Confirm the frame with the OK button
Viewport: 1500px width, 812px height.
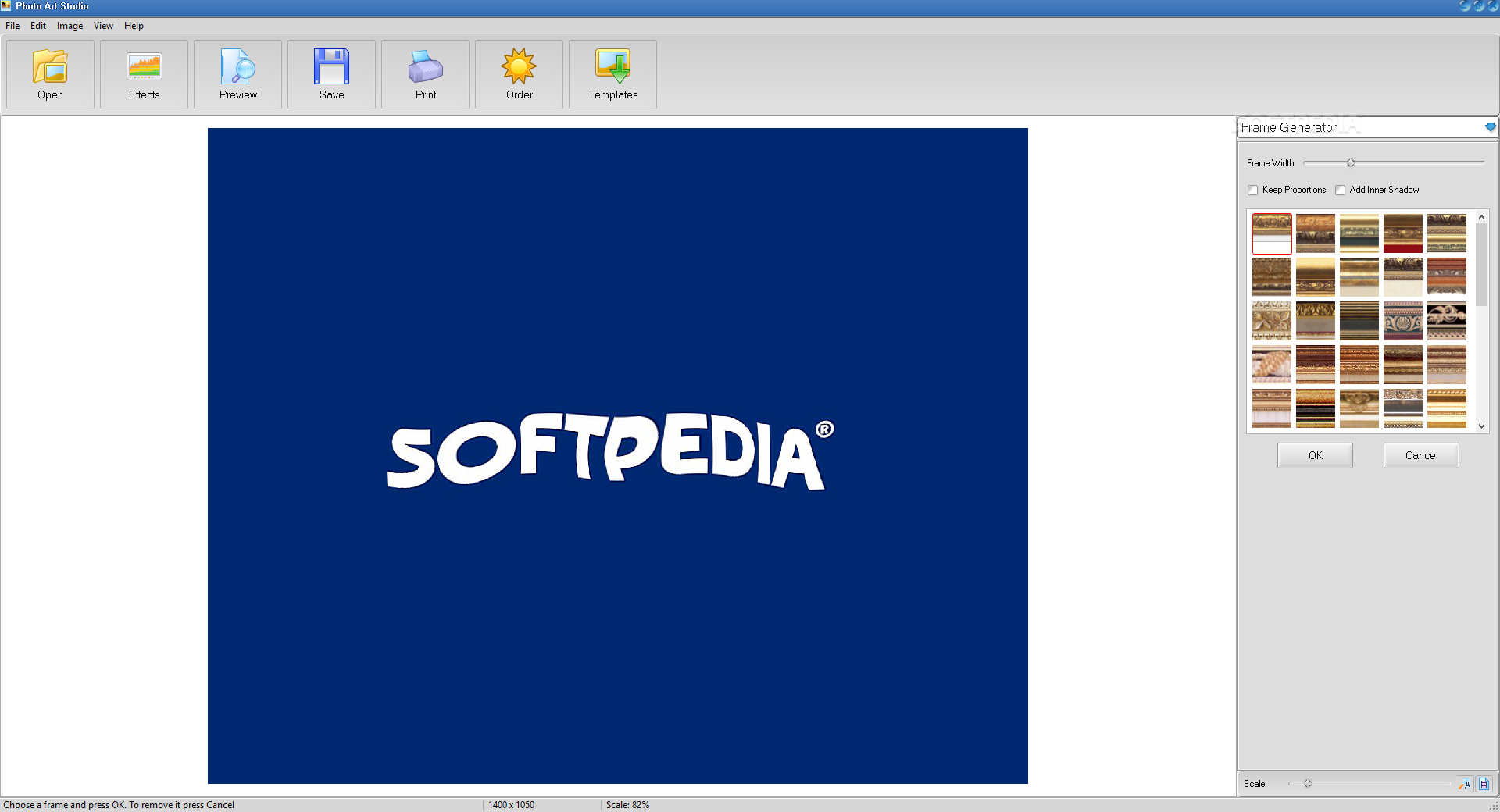pyautogui.click(x=1315, y=455)
